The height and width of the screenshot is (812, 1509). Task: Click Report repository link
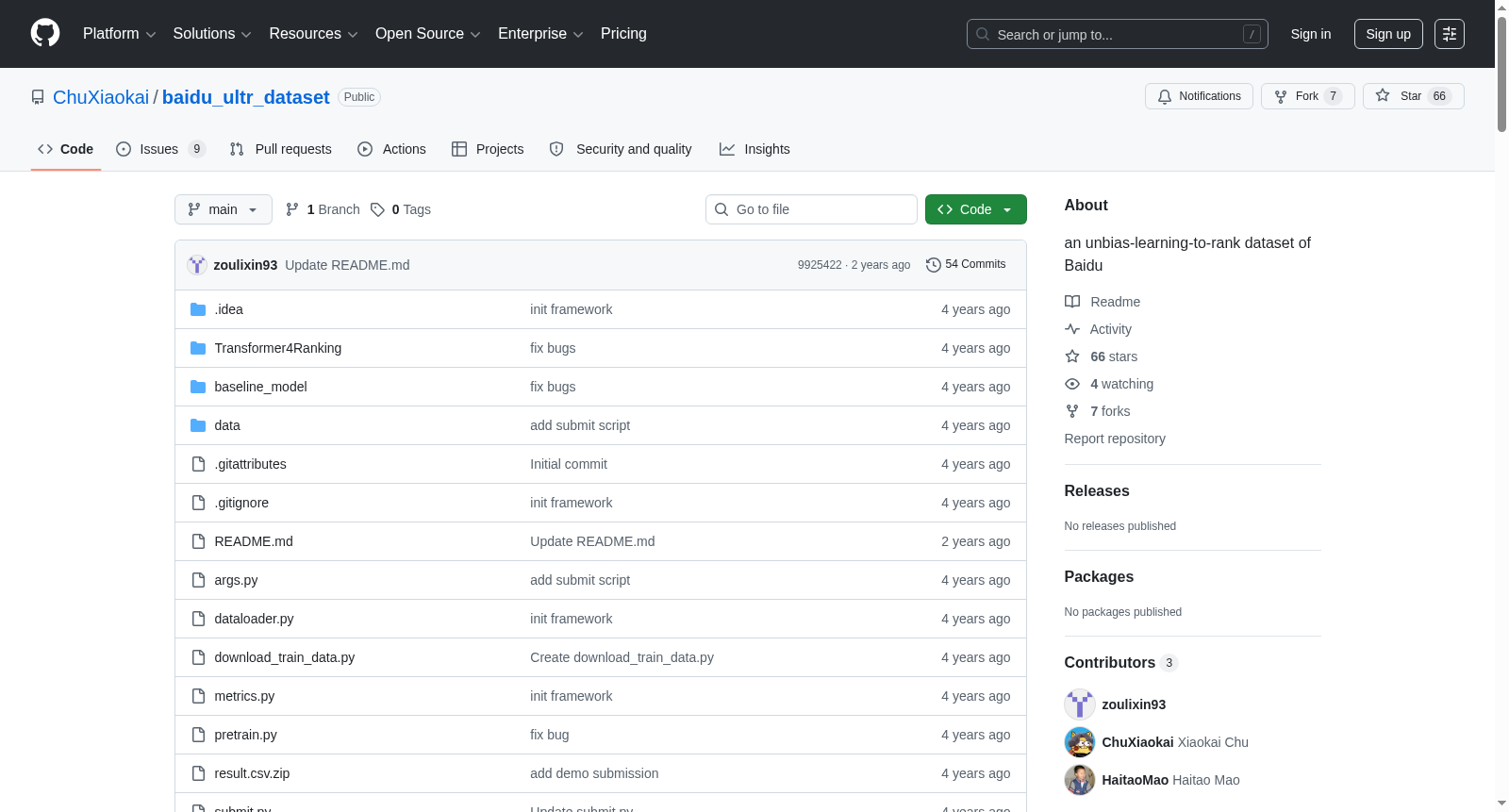(1115, 439)
